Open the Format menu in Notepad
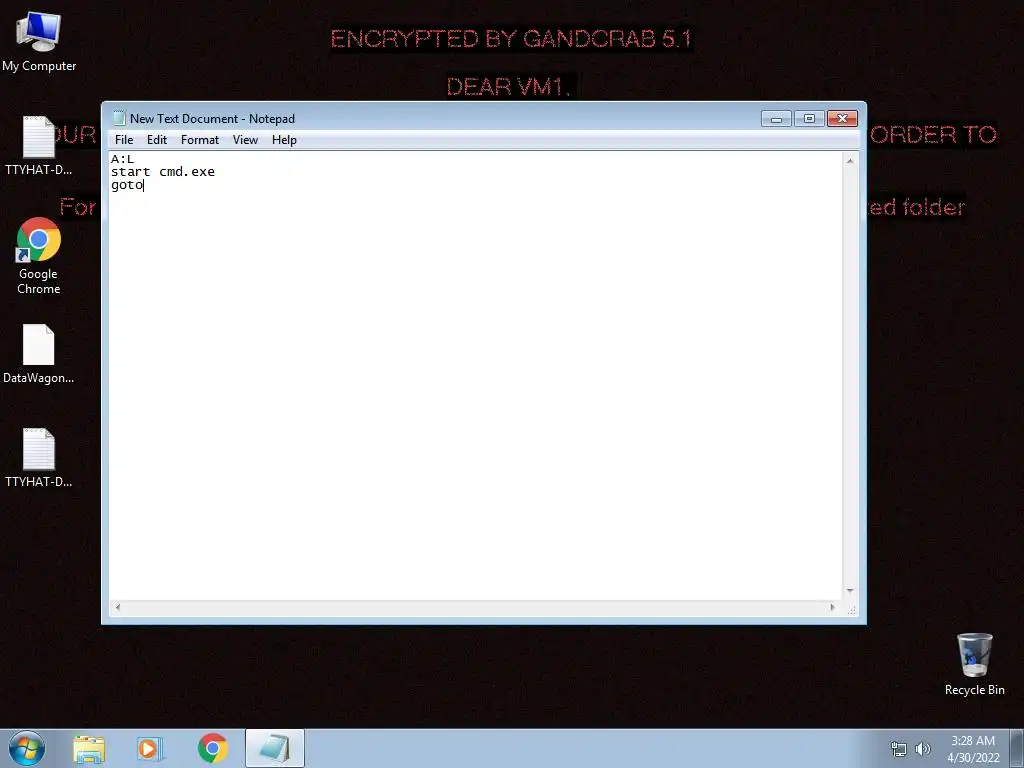Viewport: 1024px width, 768px height. (200, 140)
